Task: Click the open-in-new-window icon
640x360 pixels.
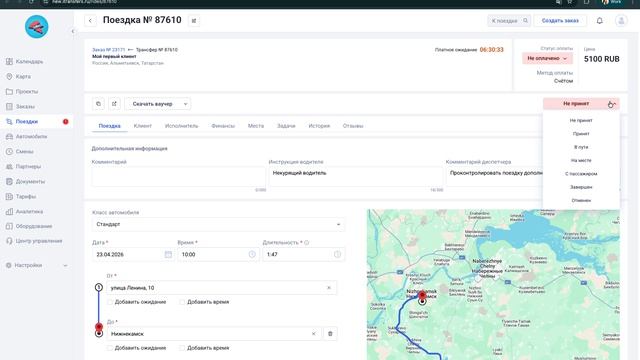Action: (114, 104)
